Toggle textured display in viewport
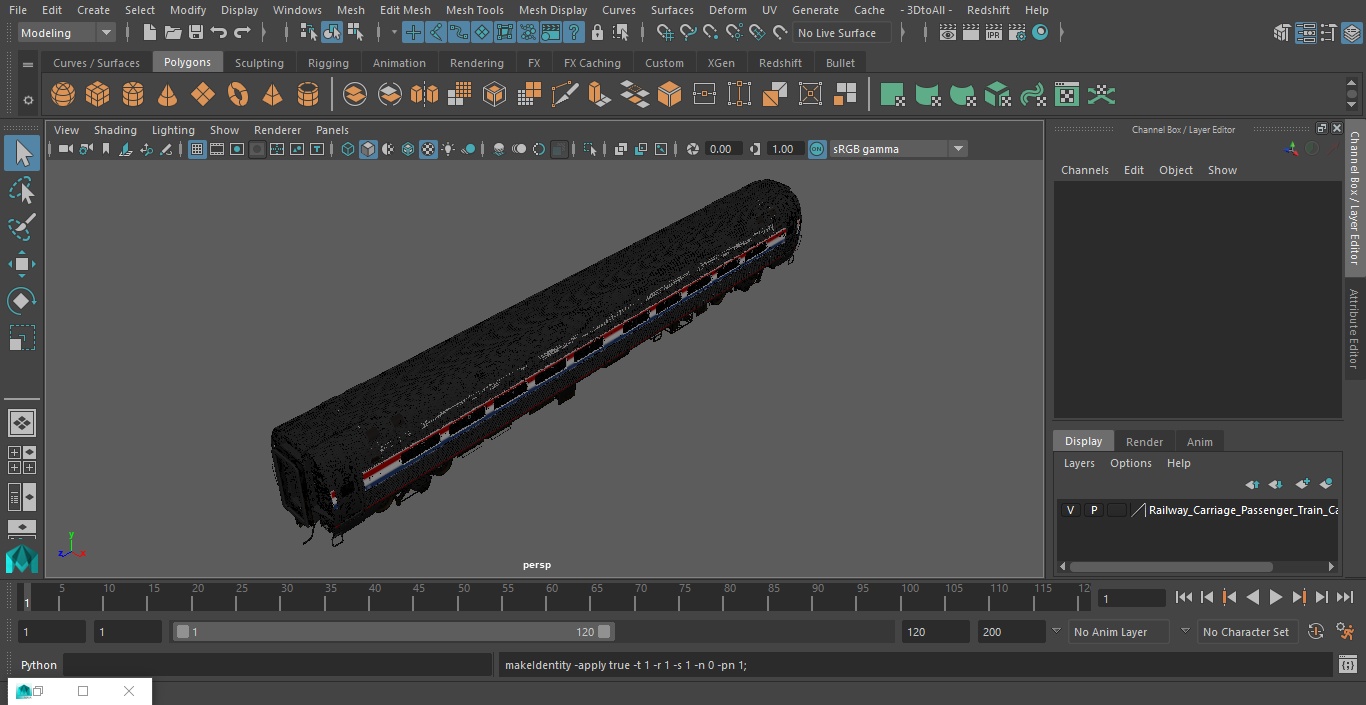This screenshot has width=1366, height=705. 428,149
